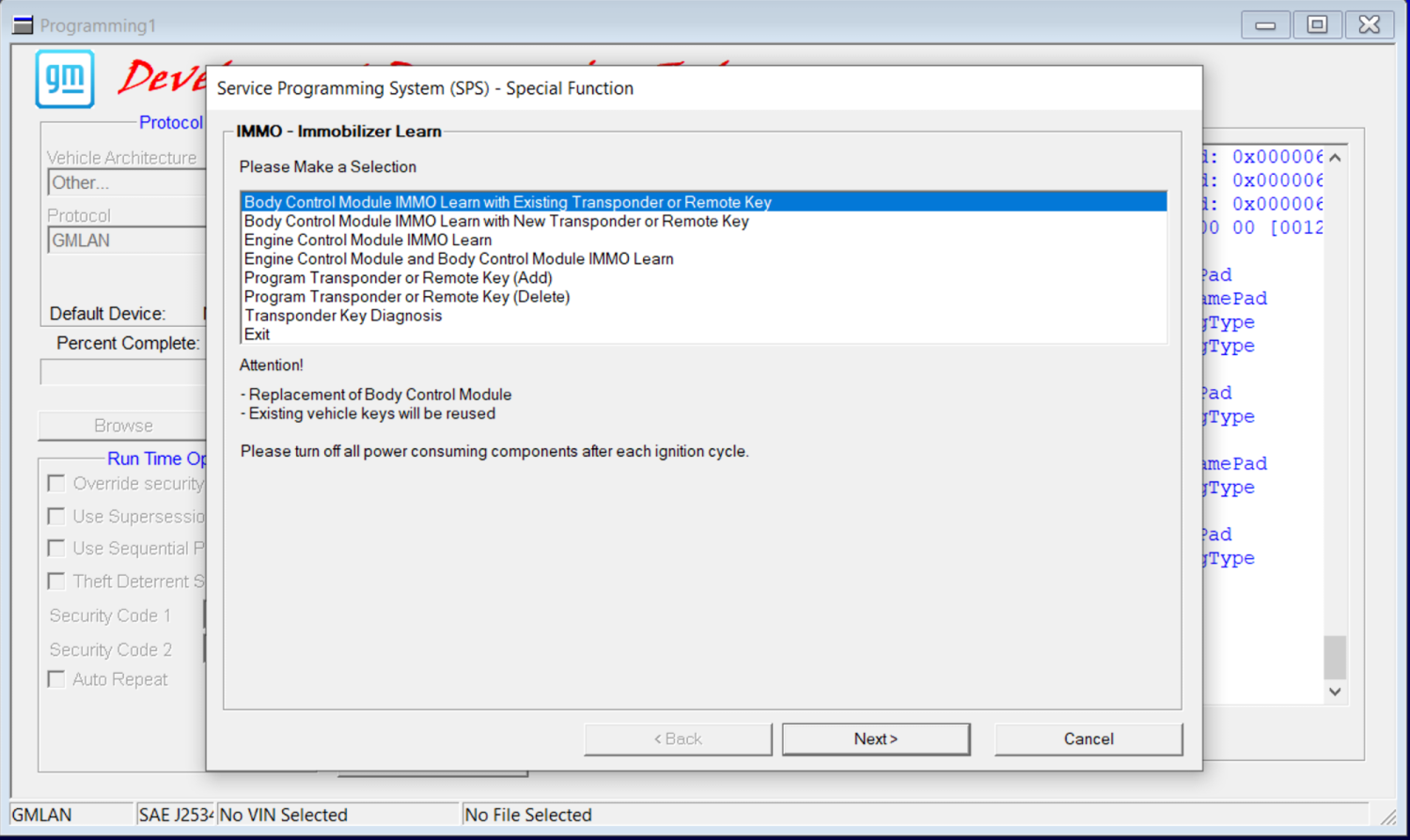Select Program Transponder or Remote Key (Add)

704,277
